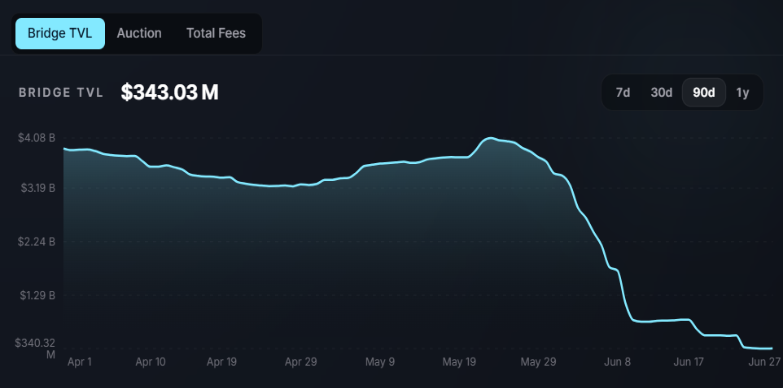Click the Apr 29 date label
This screenshot has width=783, height=388.
coord(301,362)
